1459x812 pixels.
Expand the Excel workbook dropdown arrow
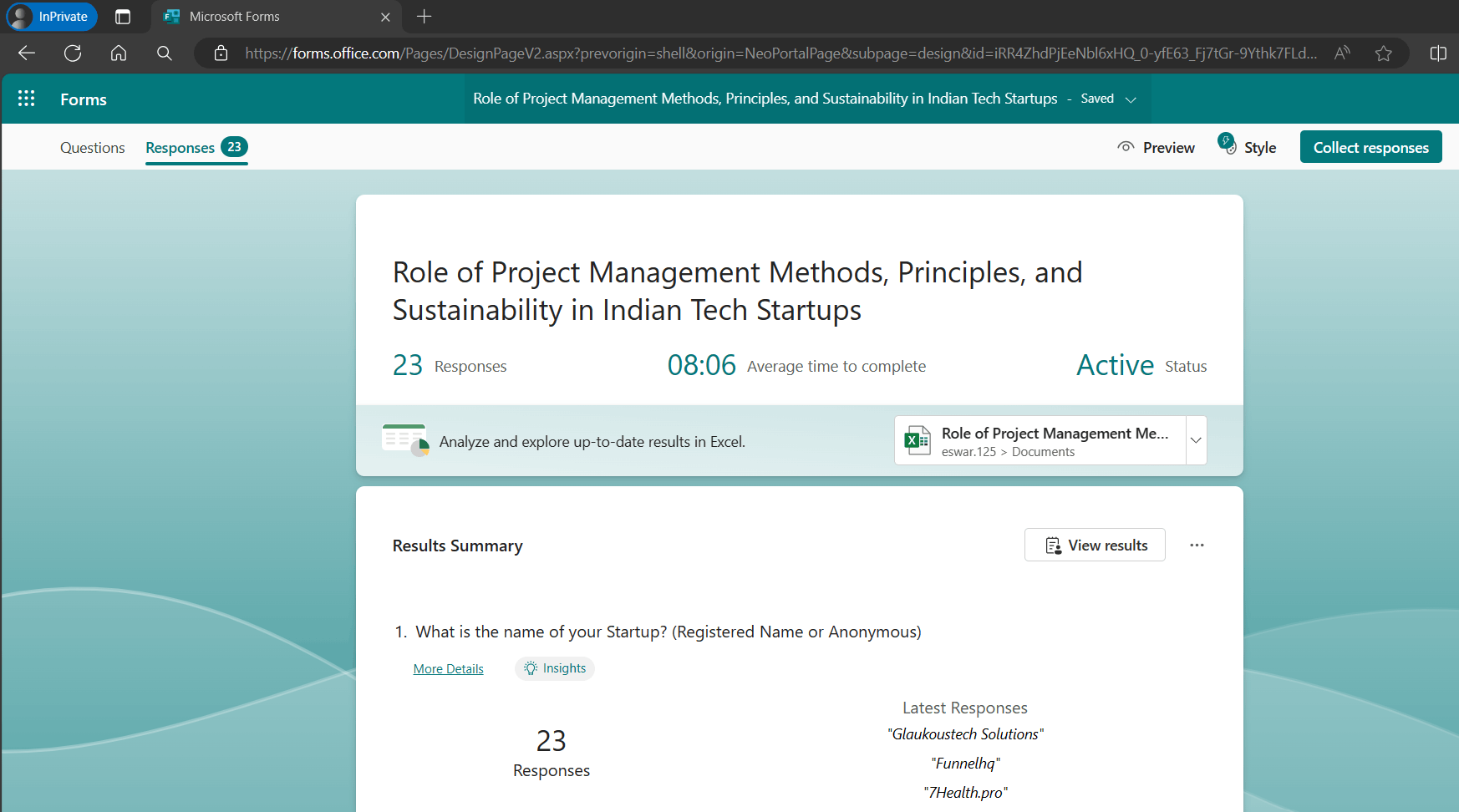point(1196,440)
